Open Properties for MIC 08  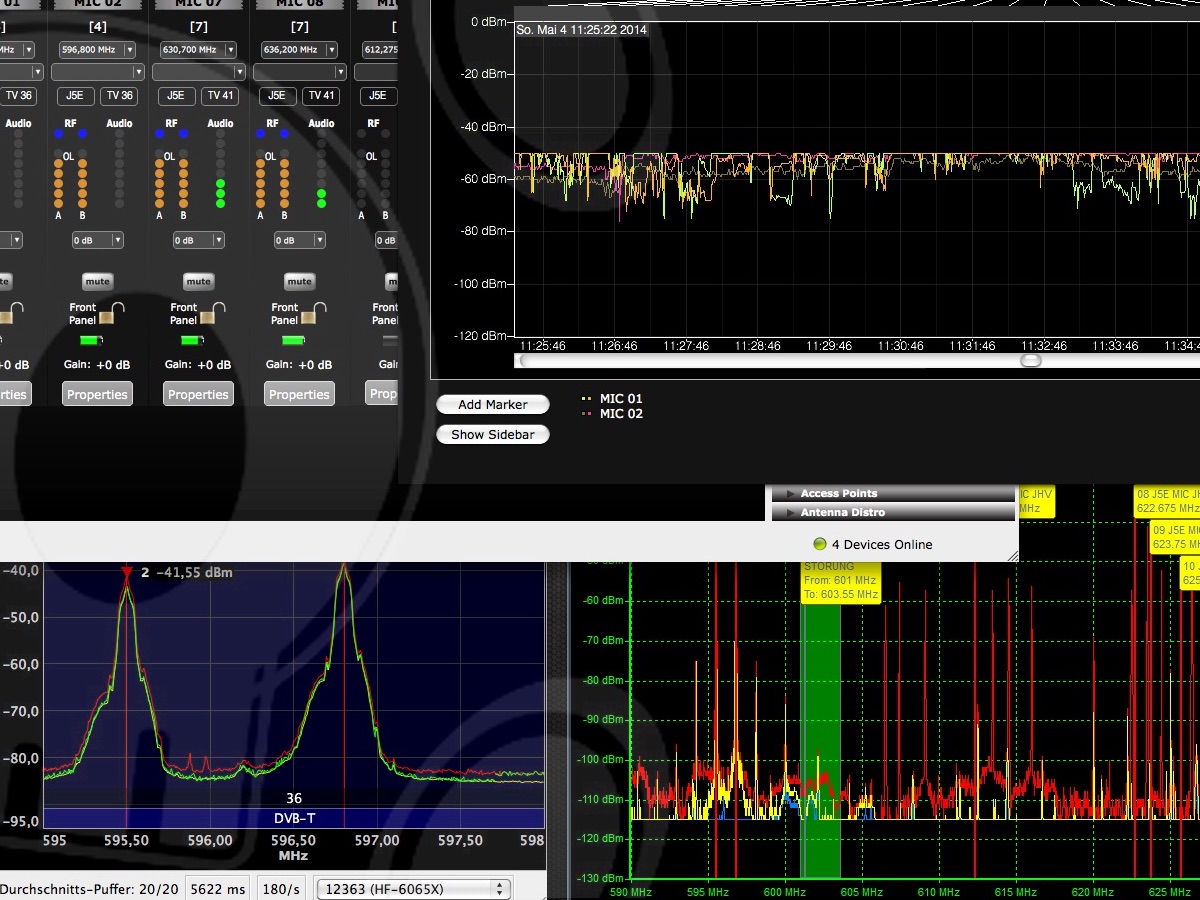pos(299,394)
